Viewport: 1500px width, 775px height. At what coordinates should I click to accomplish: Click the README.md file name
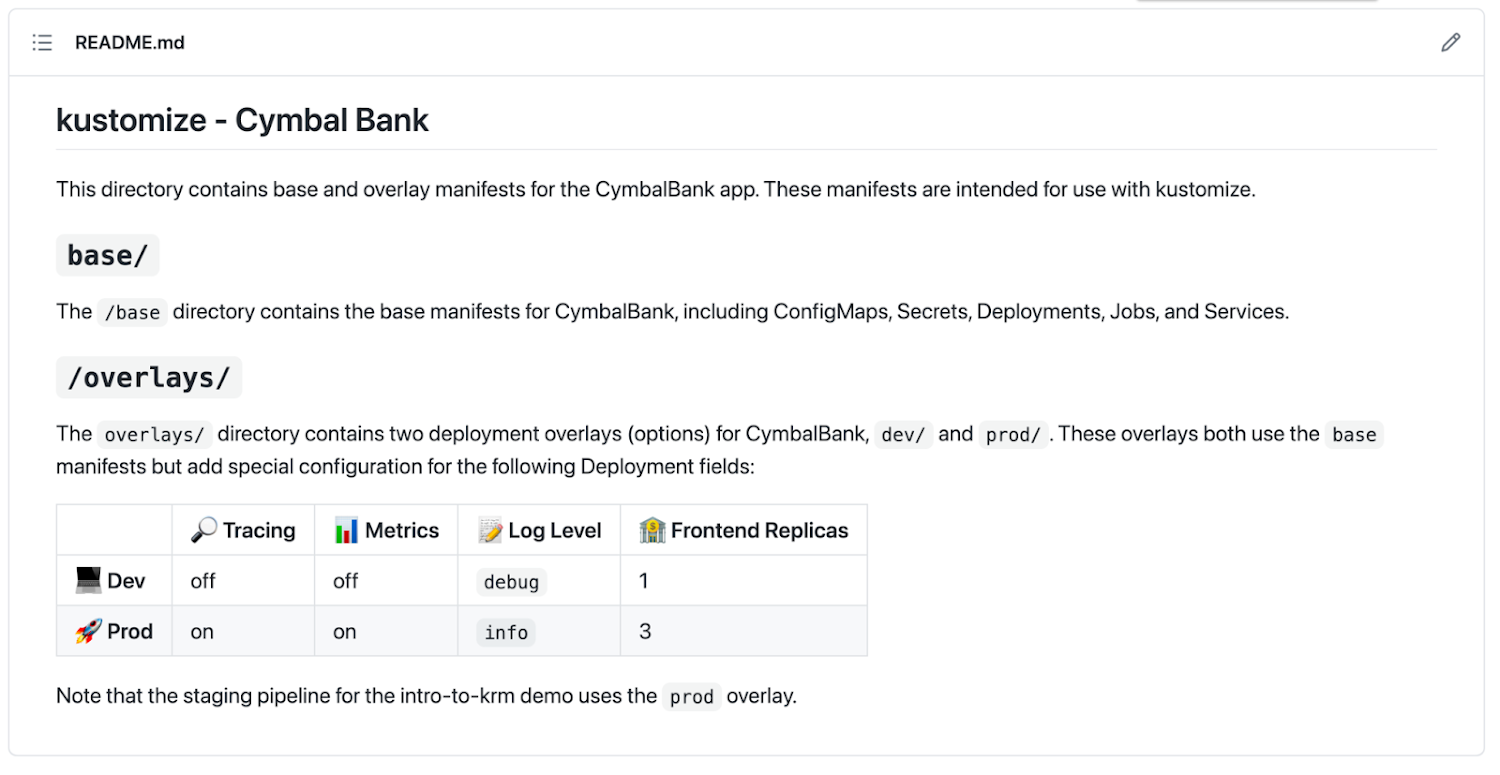130,43
